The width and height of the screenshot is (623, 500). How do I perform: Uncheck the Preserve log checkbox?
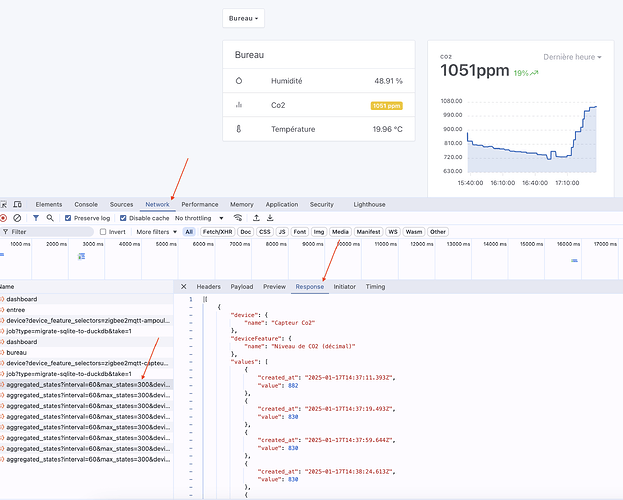pyautogui.click(x=68, y=217)
